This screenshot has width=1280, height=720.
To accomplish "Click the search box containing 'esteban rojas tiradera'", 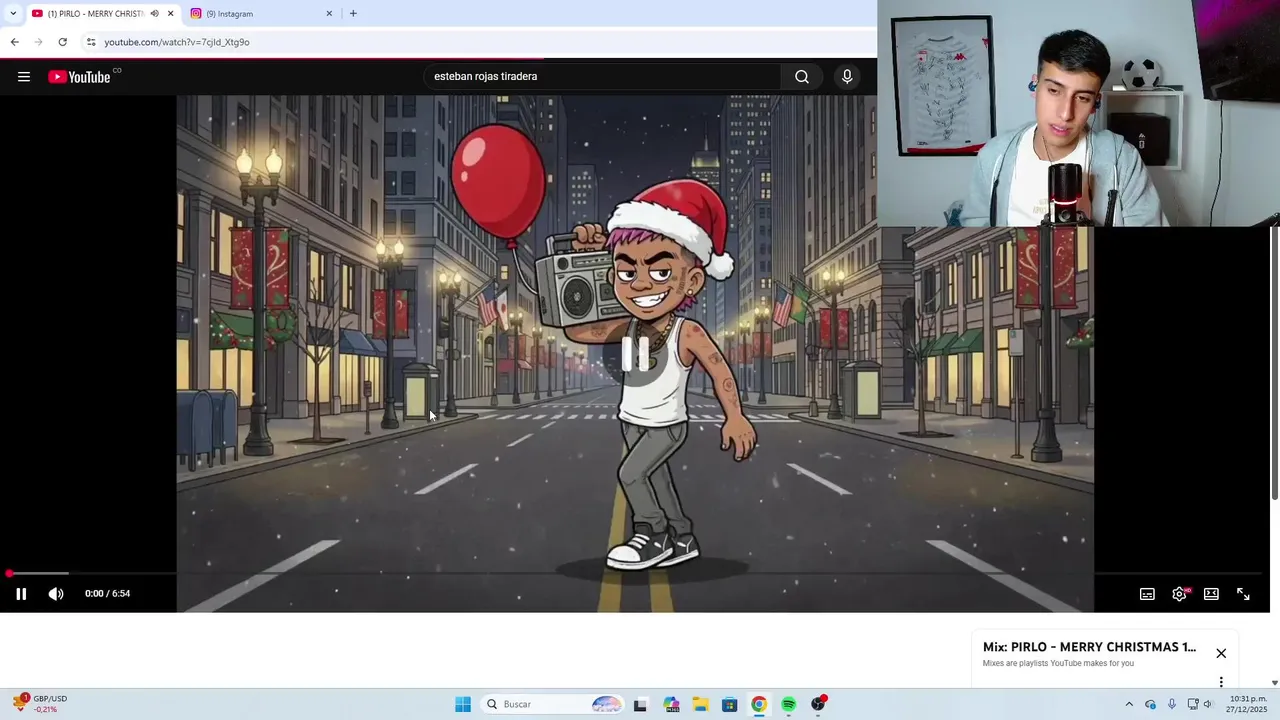I will tap(604, 77).
